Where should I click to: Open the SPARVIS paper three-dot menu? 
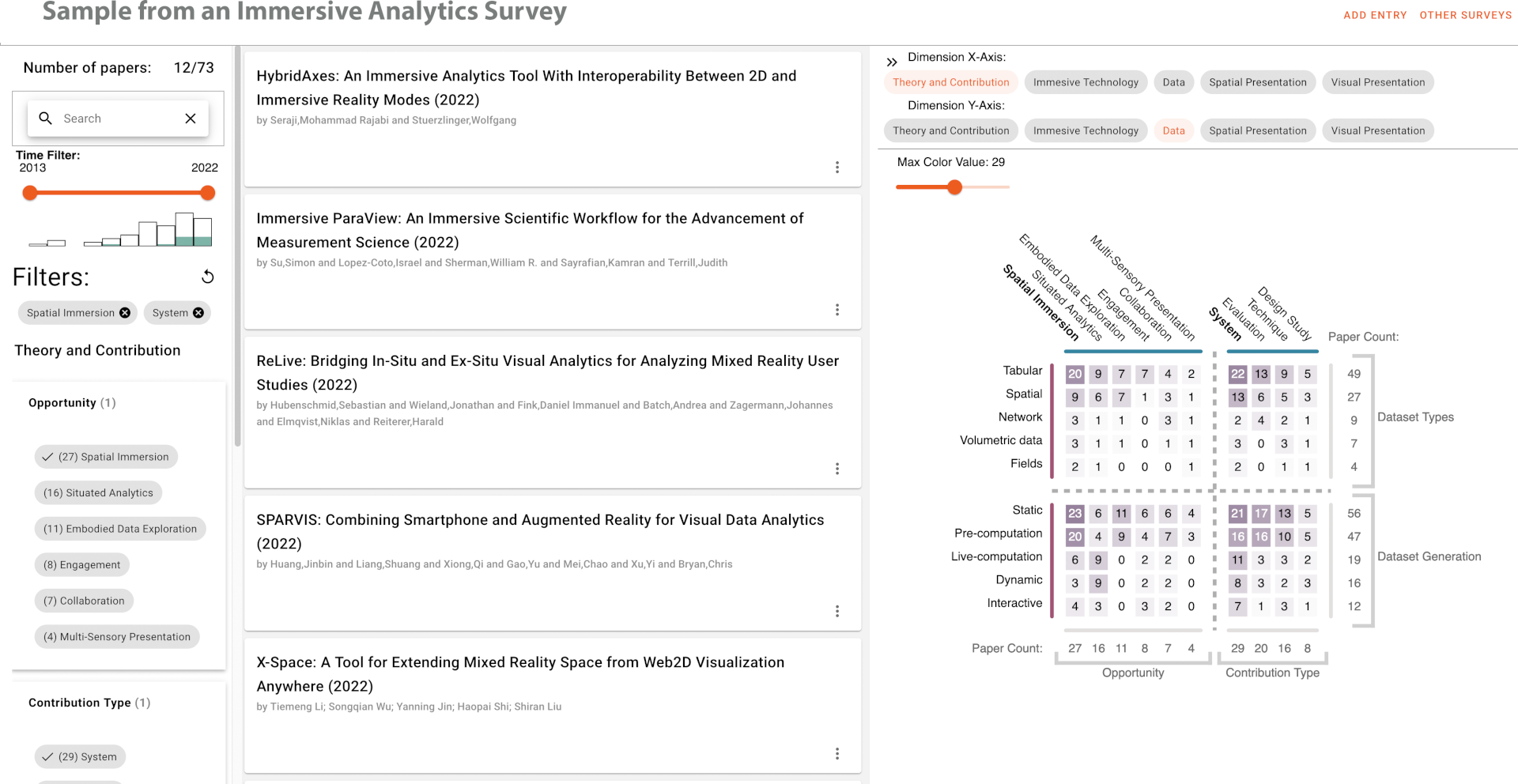click(837, 611)
